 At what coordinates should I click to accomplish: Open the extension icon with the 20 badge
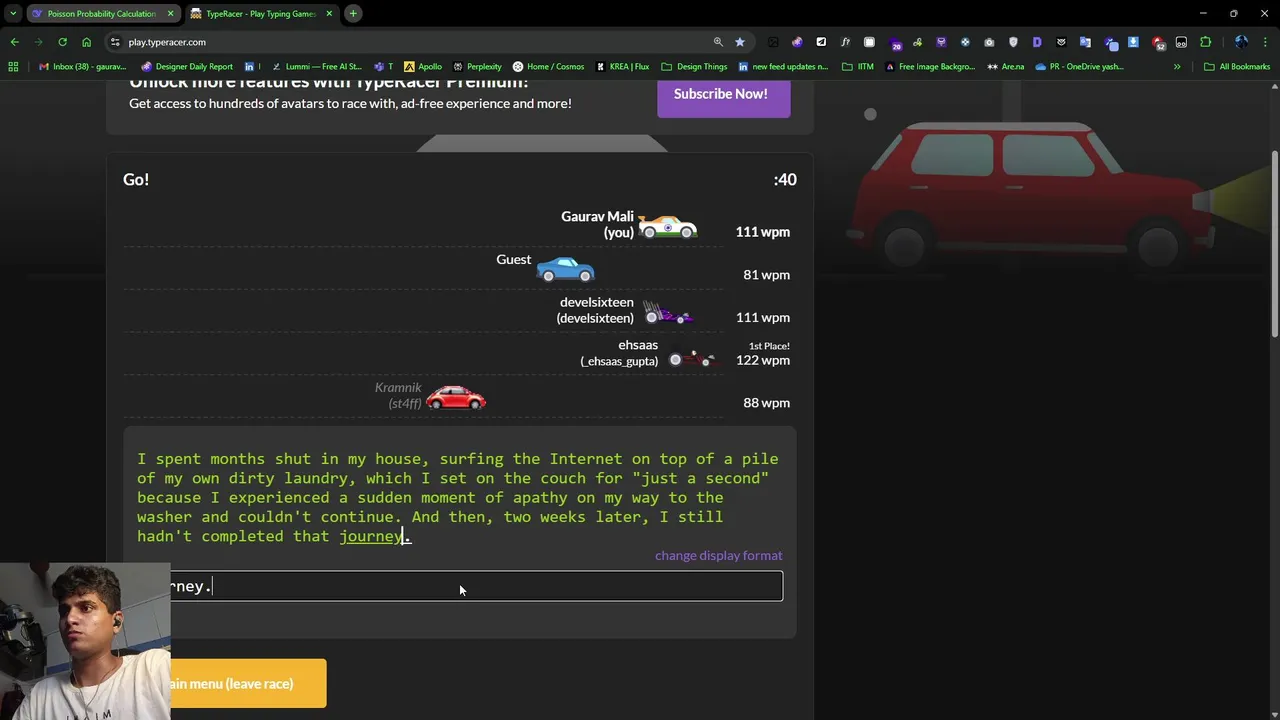click(894, 42)
